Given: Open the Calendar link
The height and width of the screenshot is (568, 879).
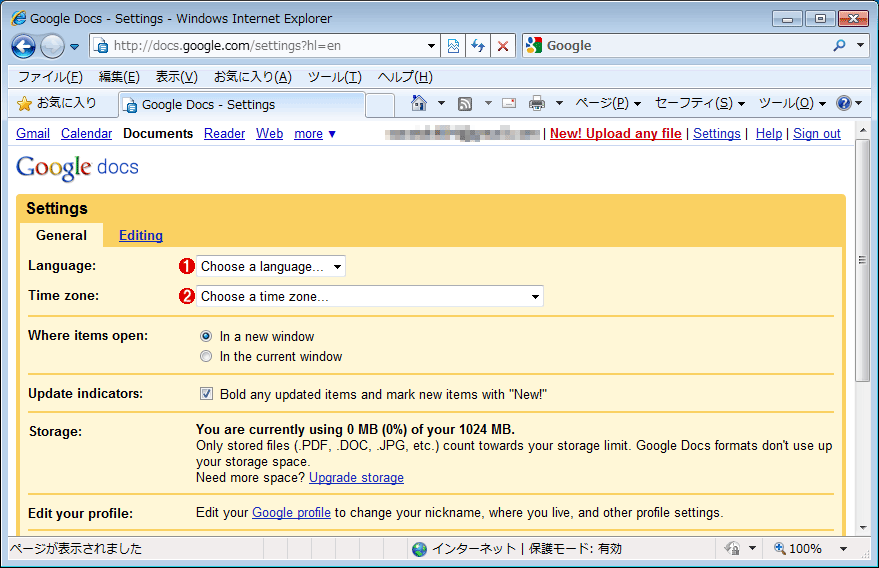Looking at the screenshot, I should pyautogui.click(x=86, y=133).
